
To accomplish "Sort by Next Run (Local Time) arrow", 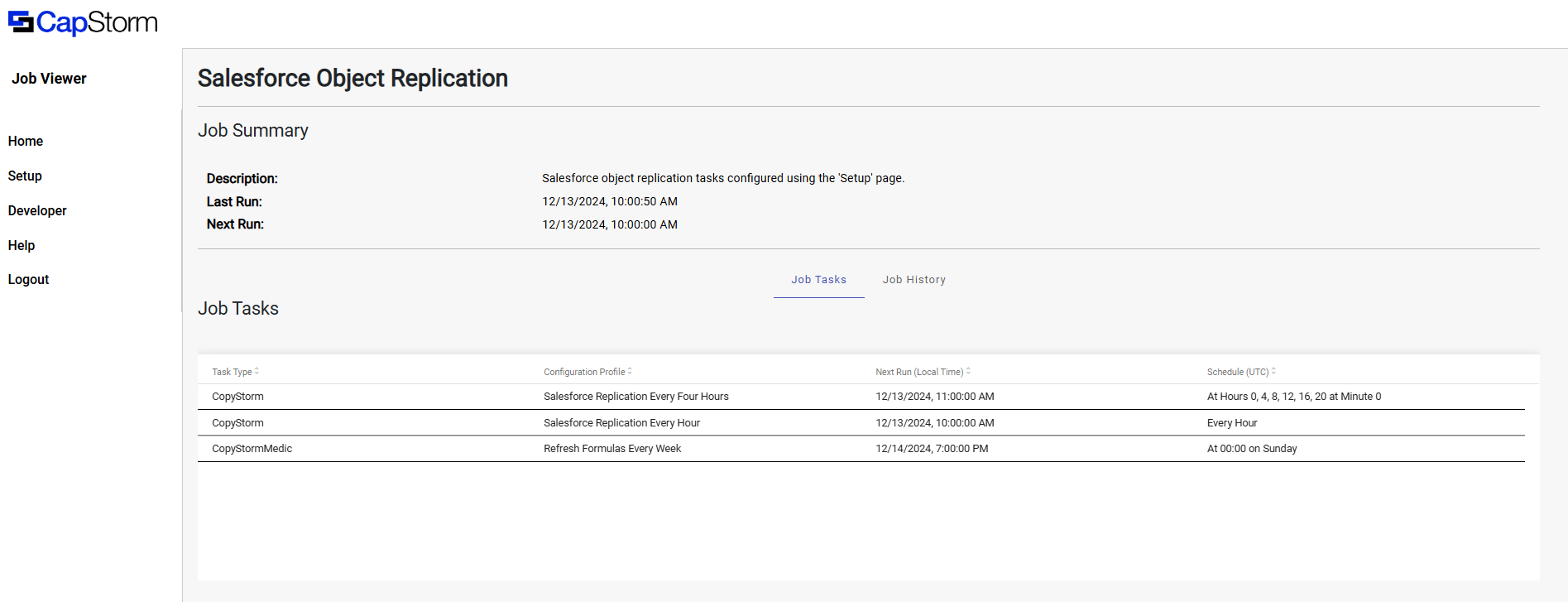I will [968, 371].
